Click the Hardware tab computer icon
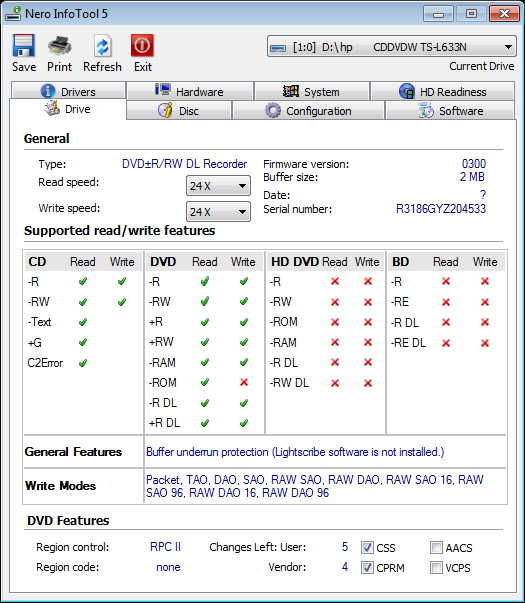 coord(163,90)
